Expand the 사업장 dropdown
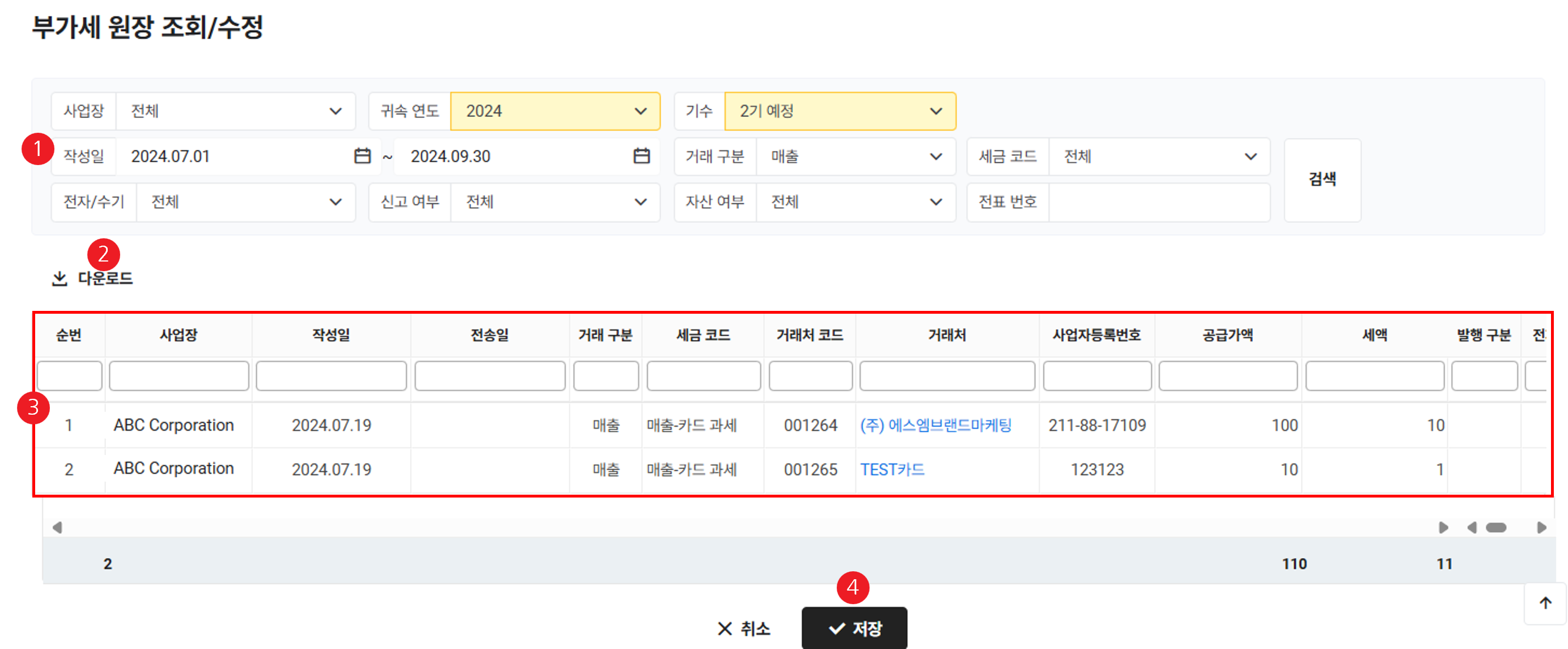Image resolution: width=1568 pixels, height=649 pixels. (x=235, y=111)
